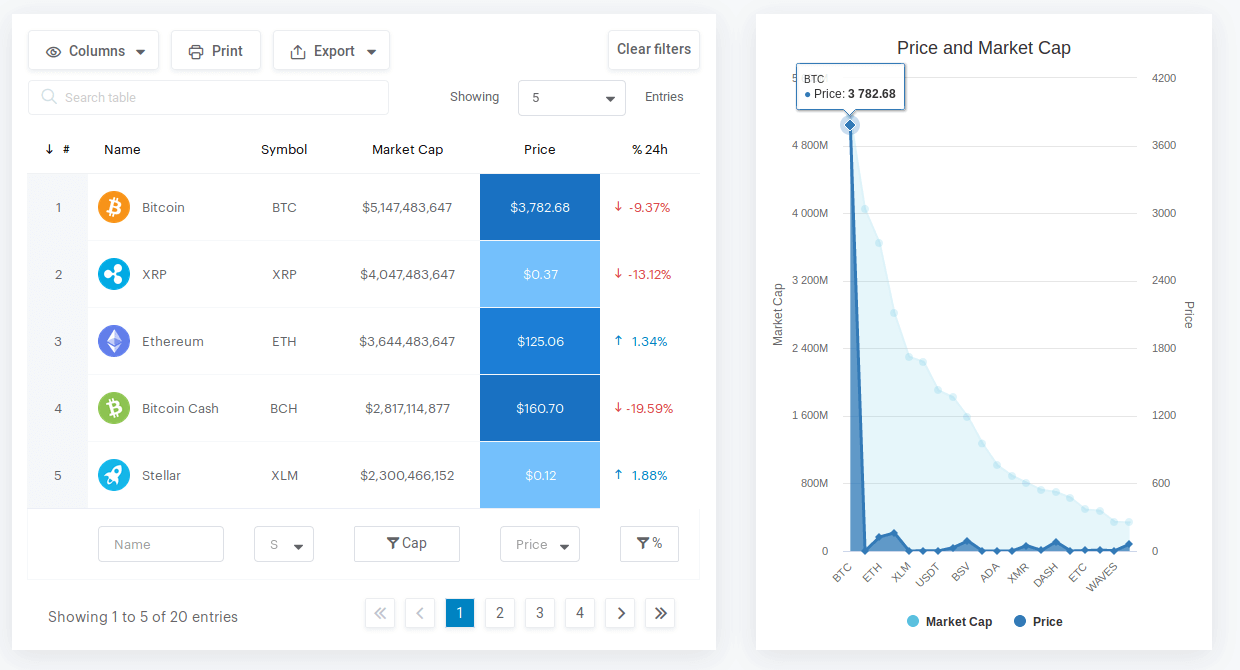Image resolution: width=1240 pixels, height=670 pixels.
Task: Open the Price filter dropdown
Action: click(540, 544)
